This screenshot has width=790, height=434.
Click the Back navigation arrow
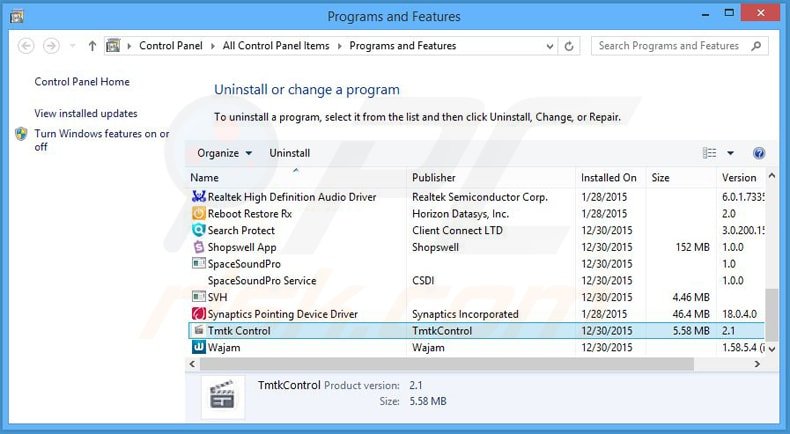click(x=26, y=46)
